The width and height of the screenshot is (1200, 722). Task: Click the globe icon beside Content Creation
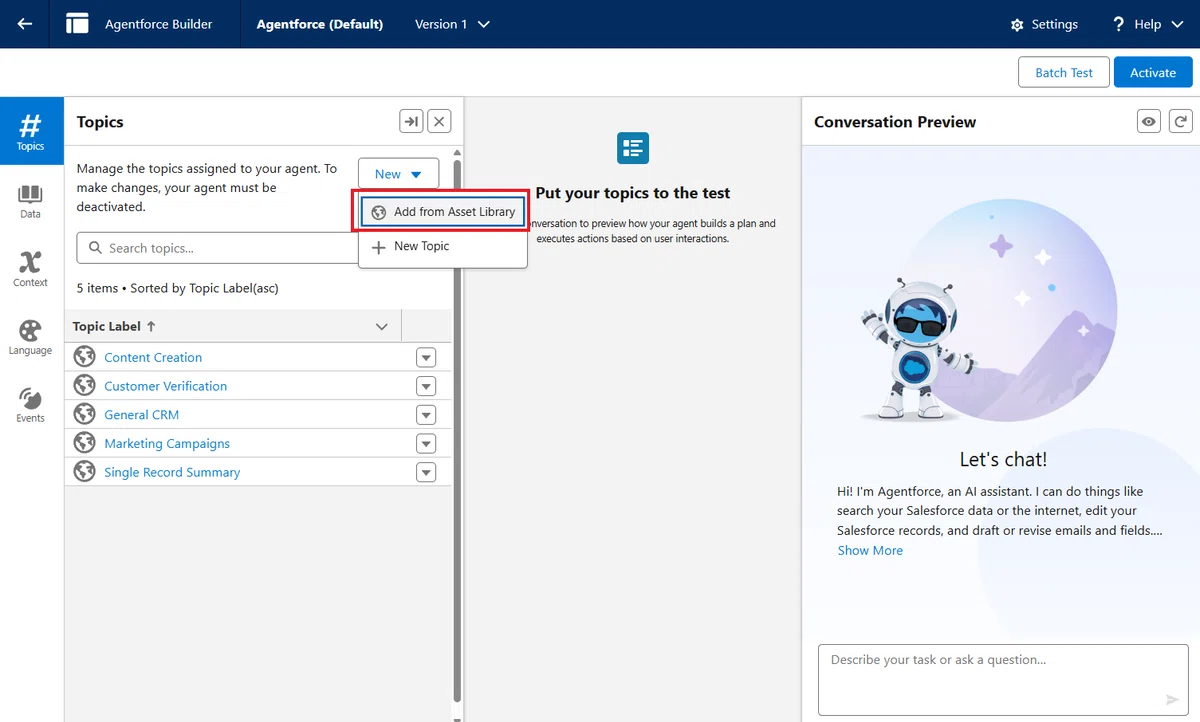point(85,357)
